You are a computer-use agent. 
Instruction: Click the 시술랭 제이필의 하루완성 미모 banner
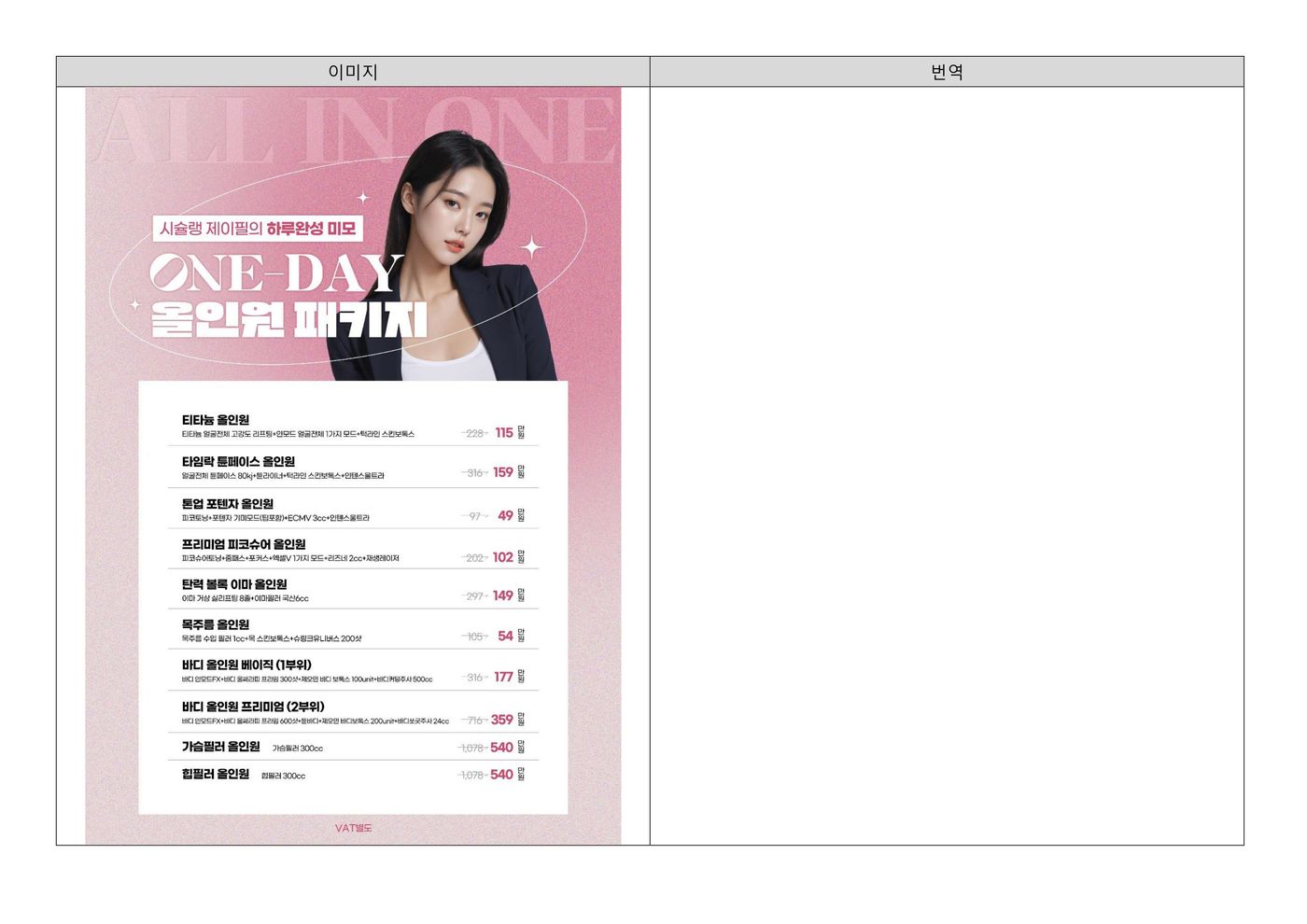(x=258, y=229)
